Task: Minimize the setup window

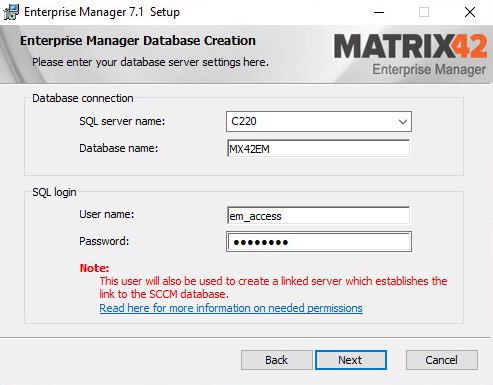Action: [x=379, y=12]
